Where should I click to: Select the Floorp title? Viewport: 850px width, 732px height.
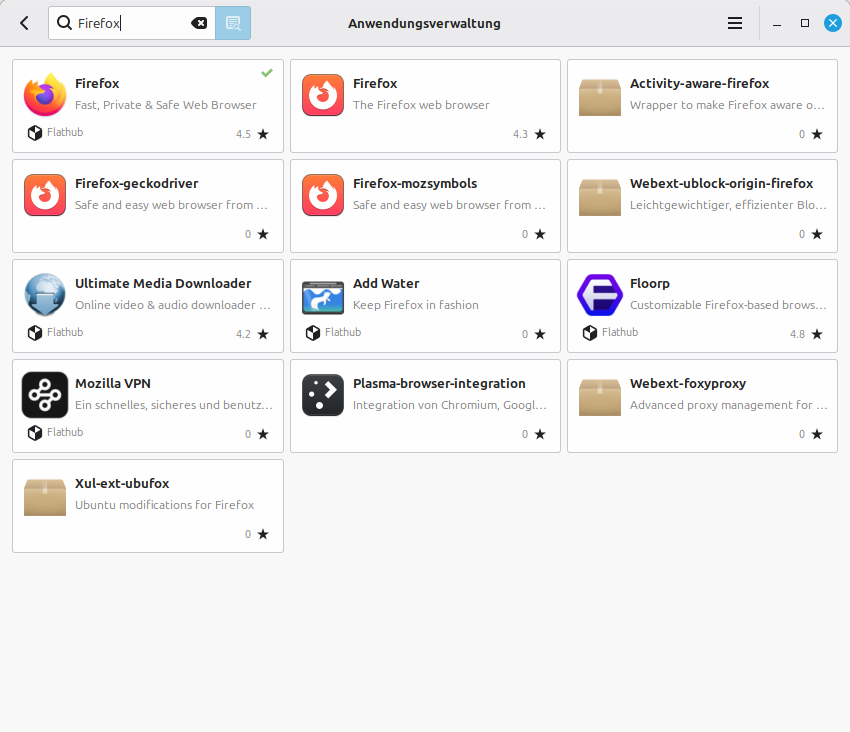(x=649, y=284)
